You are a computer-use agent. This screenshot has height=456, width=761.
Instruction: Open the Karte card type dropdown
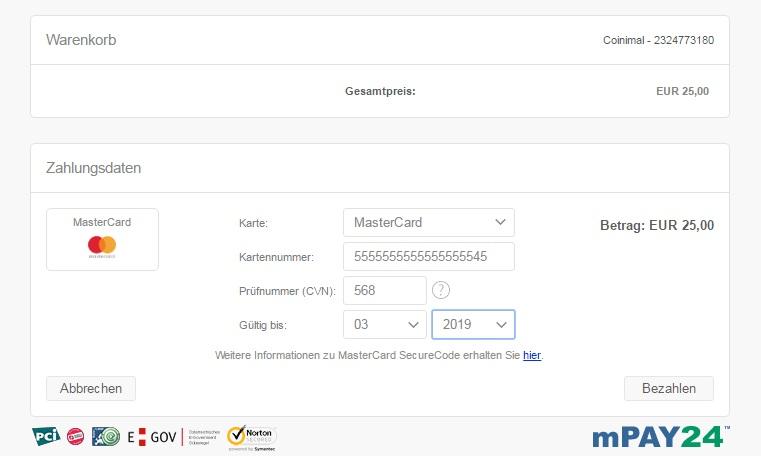tap(428, 222)
